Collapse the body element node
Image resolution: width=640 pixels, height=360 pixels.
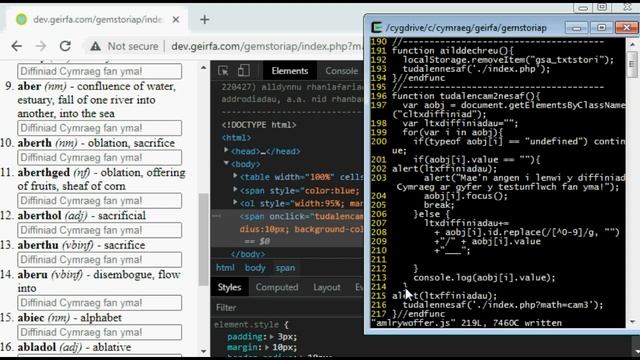pyautogui.click(x=226, y=164)
